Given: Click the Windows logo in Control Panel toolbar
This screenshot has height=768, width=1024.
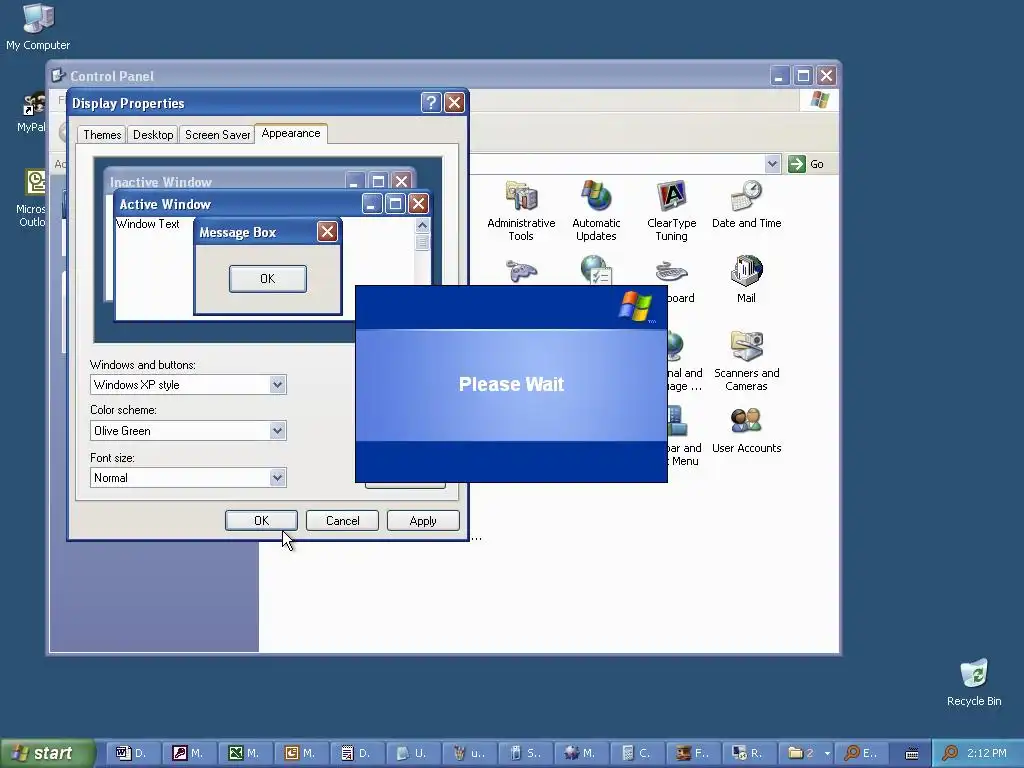Looking at the screenshot, I should (x=819, y=100).
